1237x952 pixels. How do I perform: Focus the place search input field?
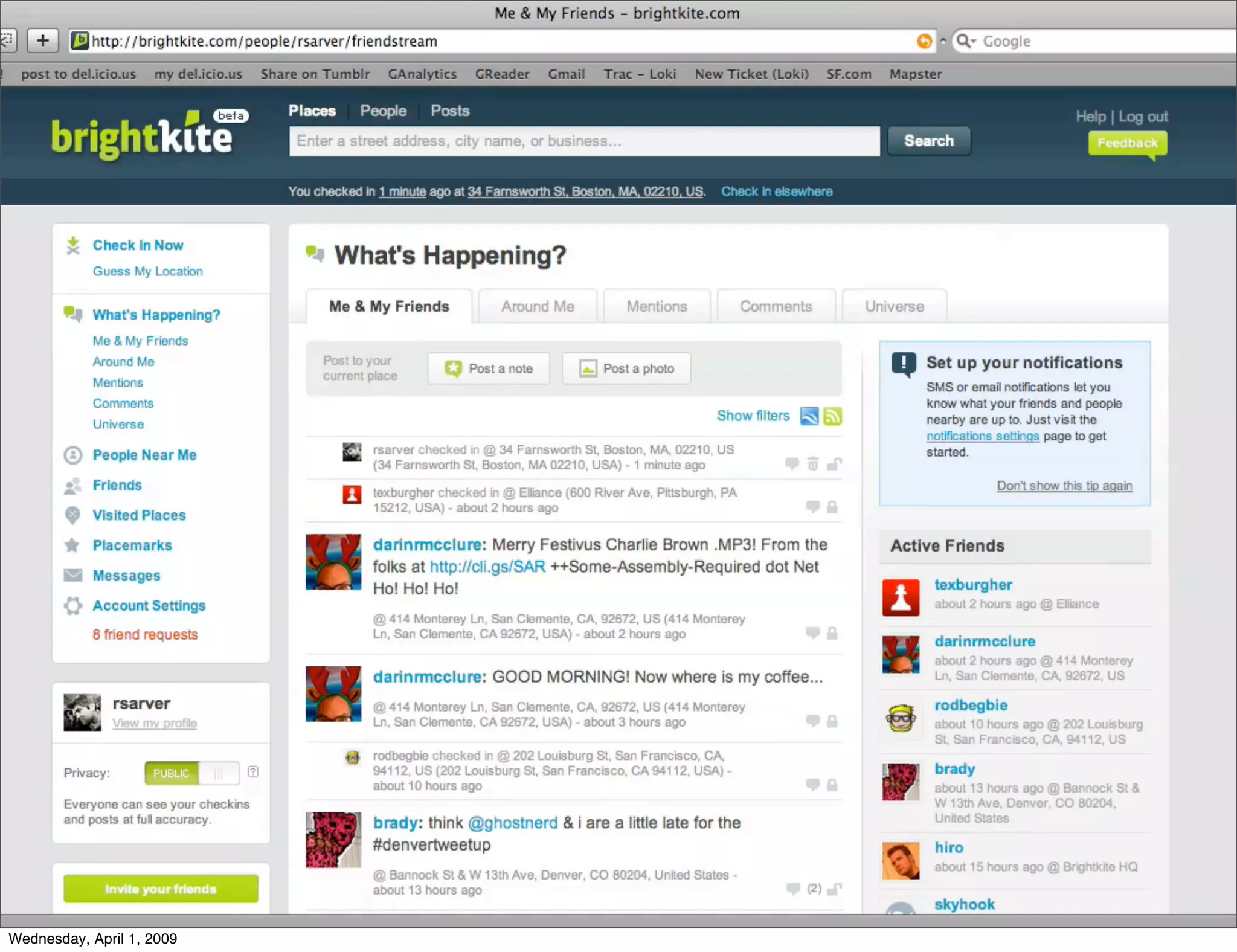(x=584, y=141)
